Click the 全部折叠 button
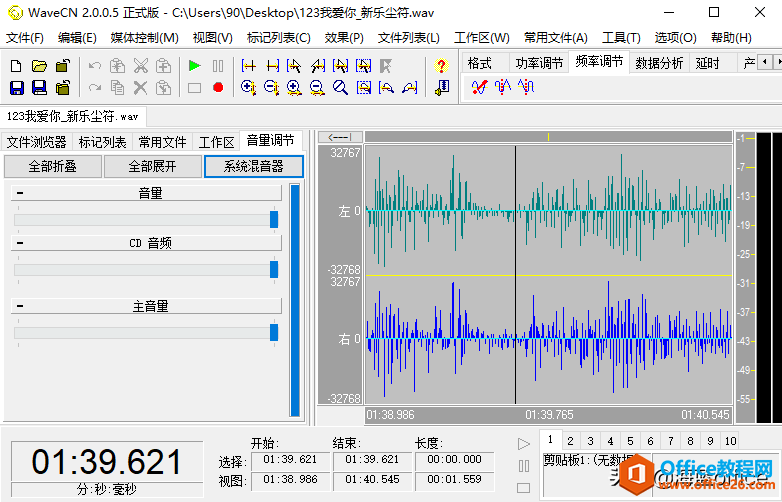This screenshot has width=782, height=502. tap(53, 166)
